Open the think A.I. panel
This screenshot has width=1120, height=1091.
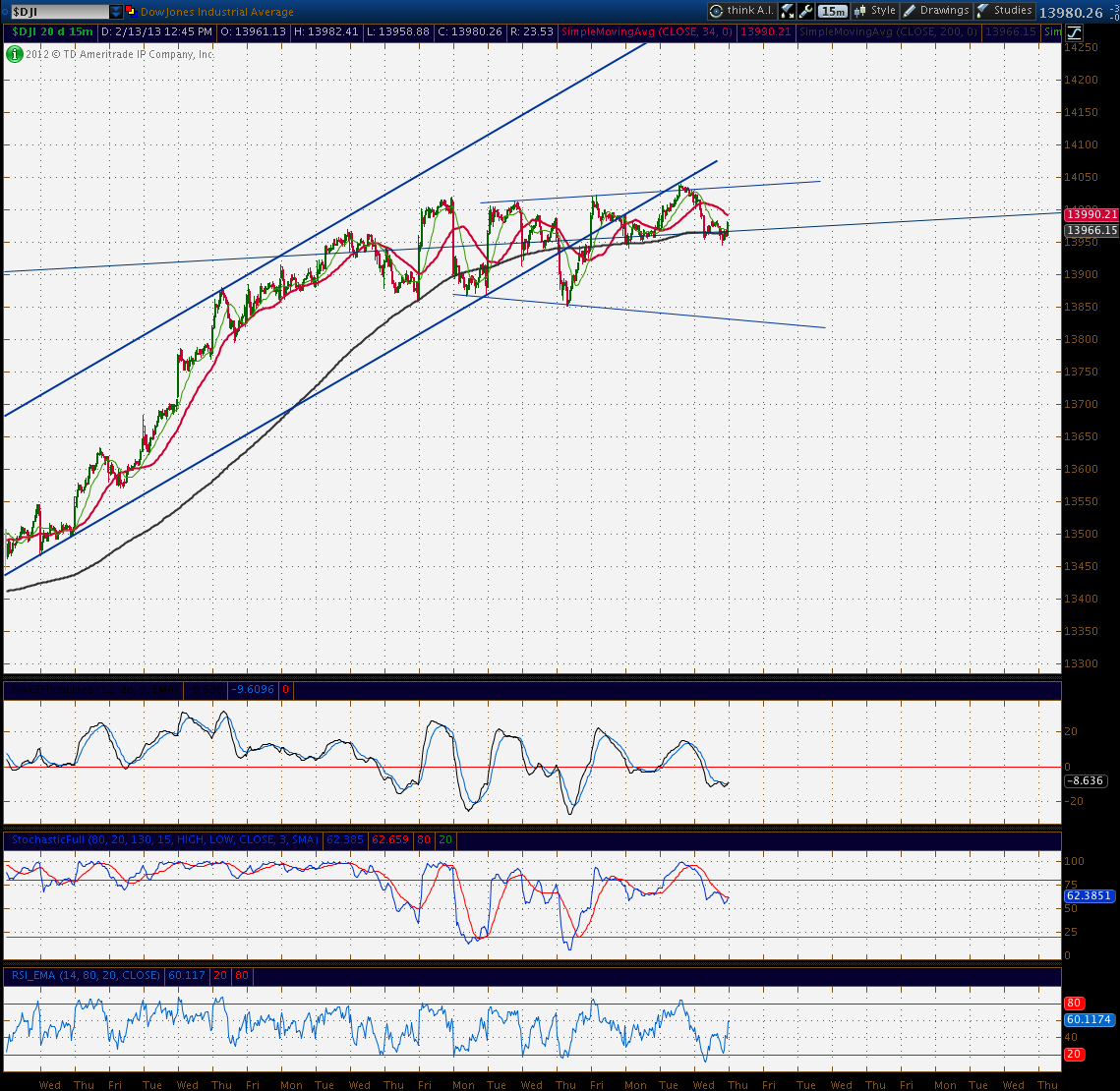pos(742,11)
